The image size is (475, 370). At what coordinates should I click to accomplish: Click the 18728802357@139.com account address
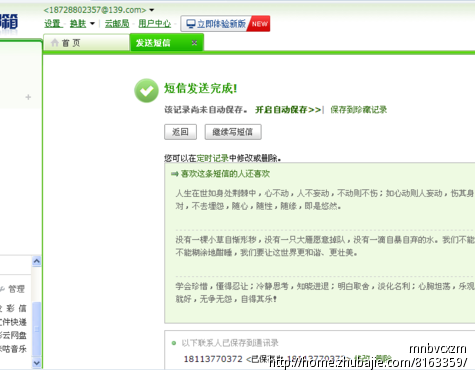coord(95,10)
